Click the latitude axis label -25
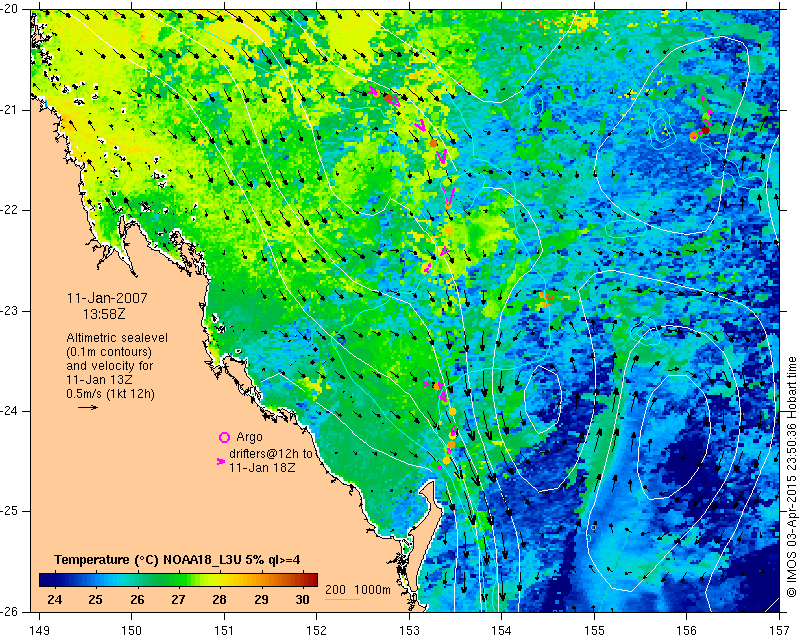The height and width of the screenshot is (640, 800). pyautogui.click(x=10, y=511)
